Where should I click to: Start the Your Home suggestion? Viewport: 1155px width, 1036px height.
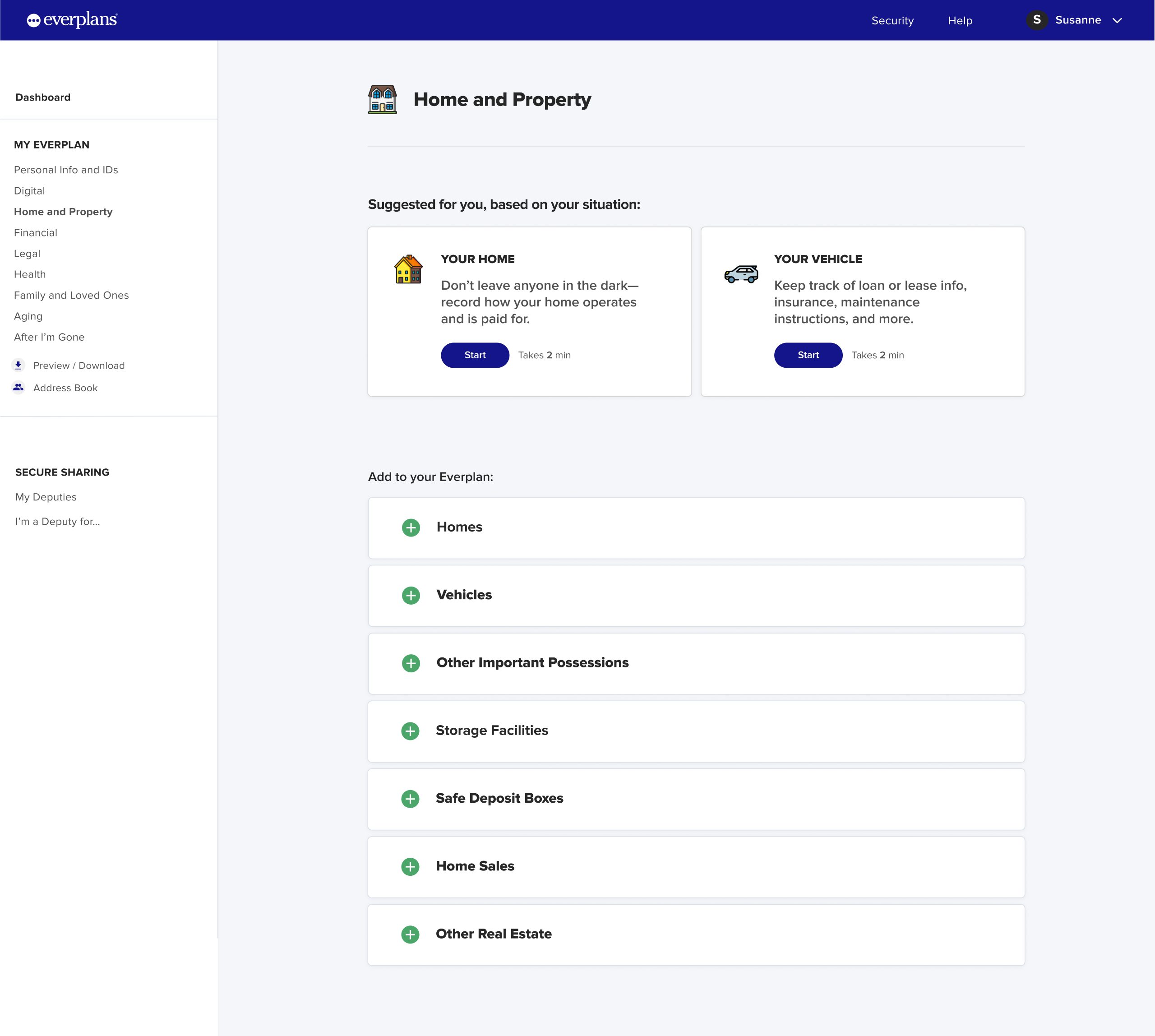coord(475,355)
